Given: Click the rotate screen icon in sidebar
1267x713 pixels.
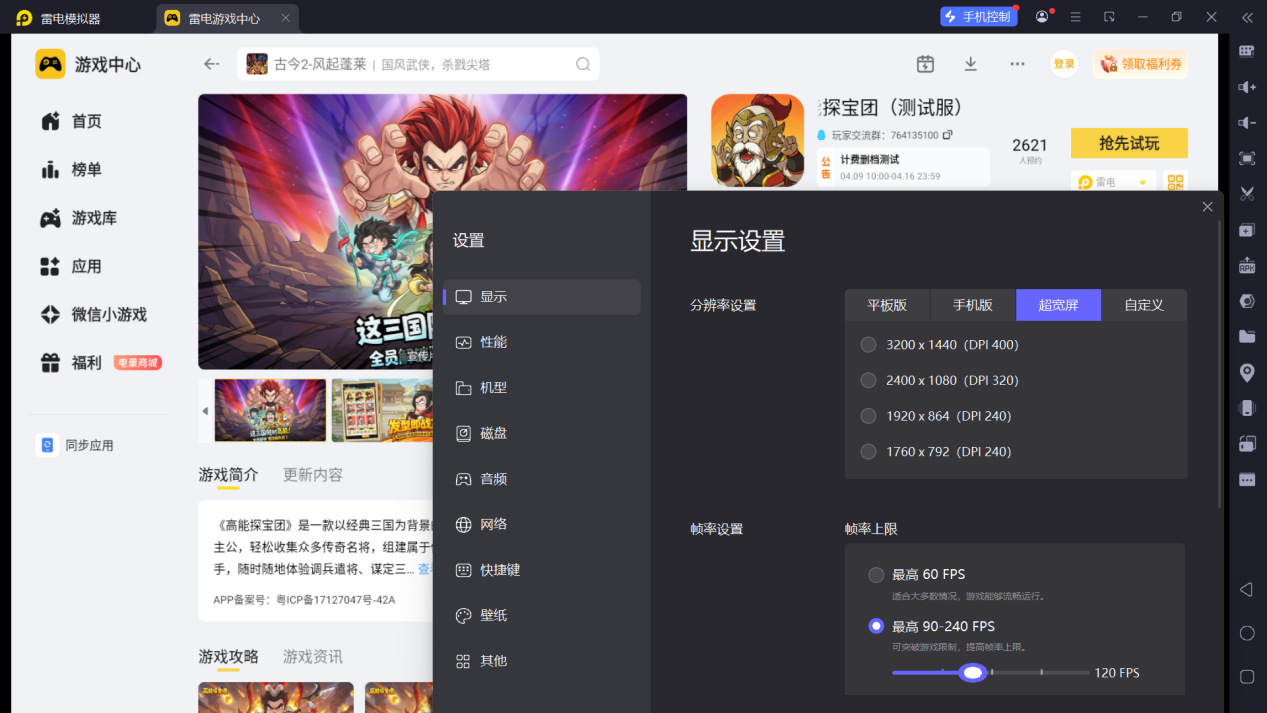Looking at the screenshot, I should (x=1246, y=444).
